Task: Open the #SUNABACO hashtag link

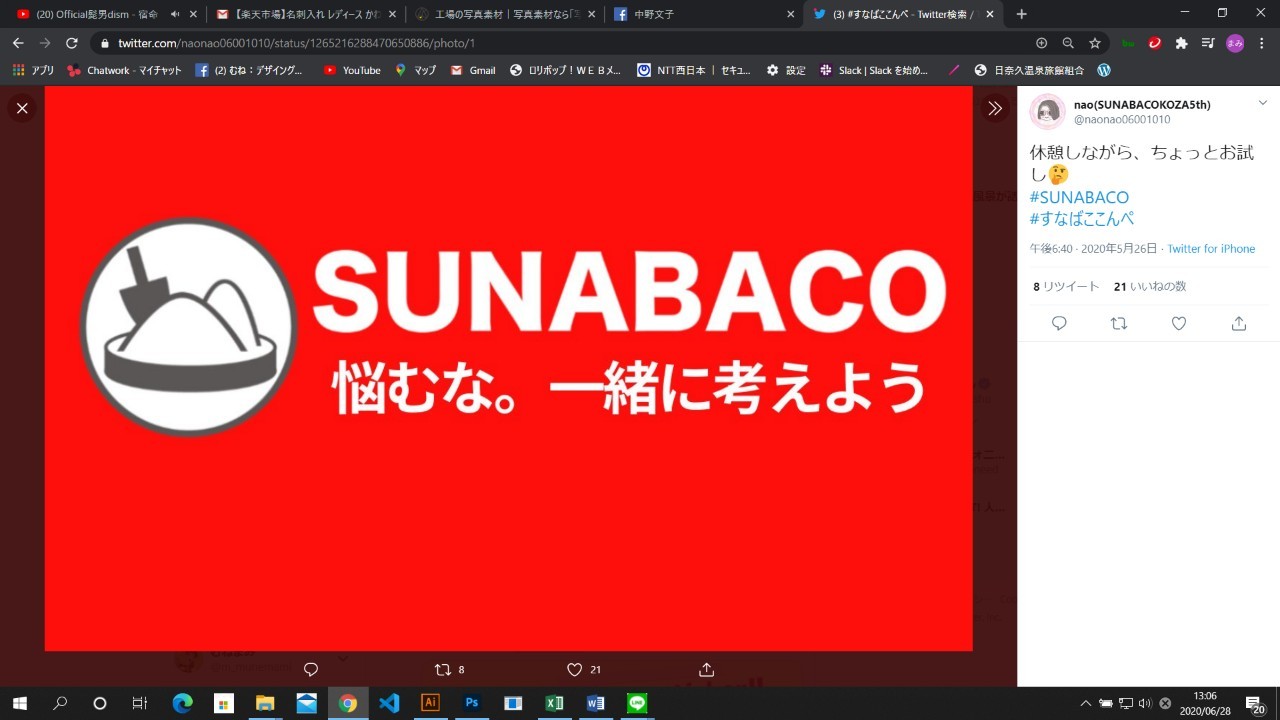Action: point(1079,197)
